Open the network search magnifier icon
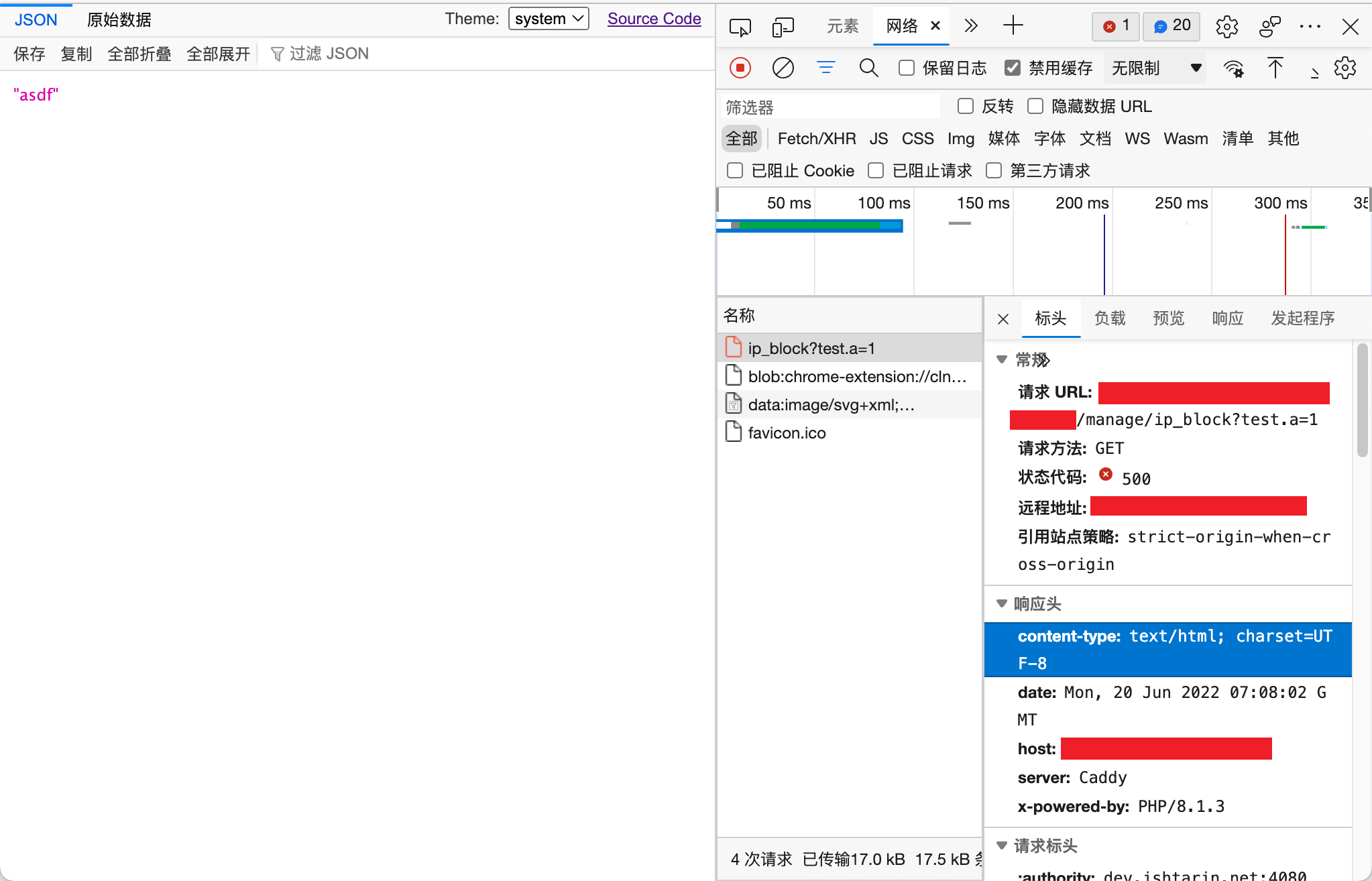 click(868, 68)
